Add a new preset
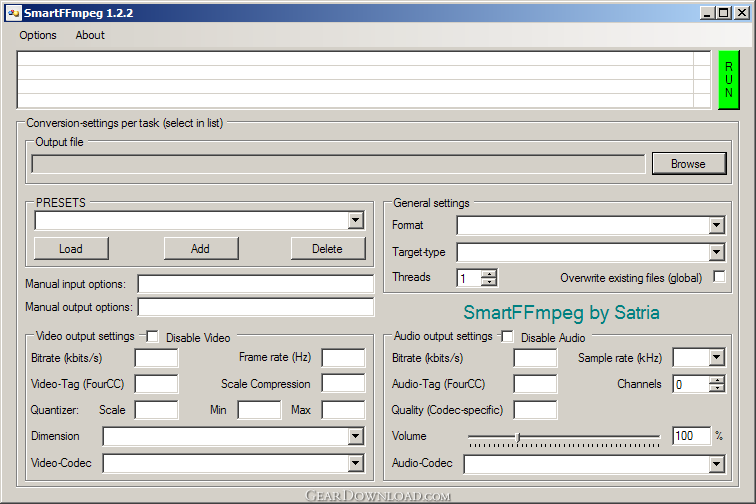Screen dimensions: 756x504 click(201, 249)
